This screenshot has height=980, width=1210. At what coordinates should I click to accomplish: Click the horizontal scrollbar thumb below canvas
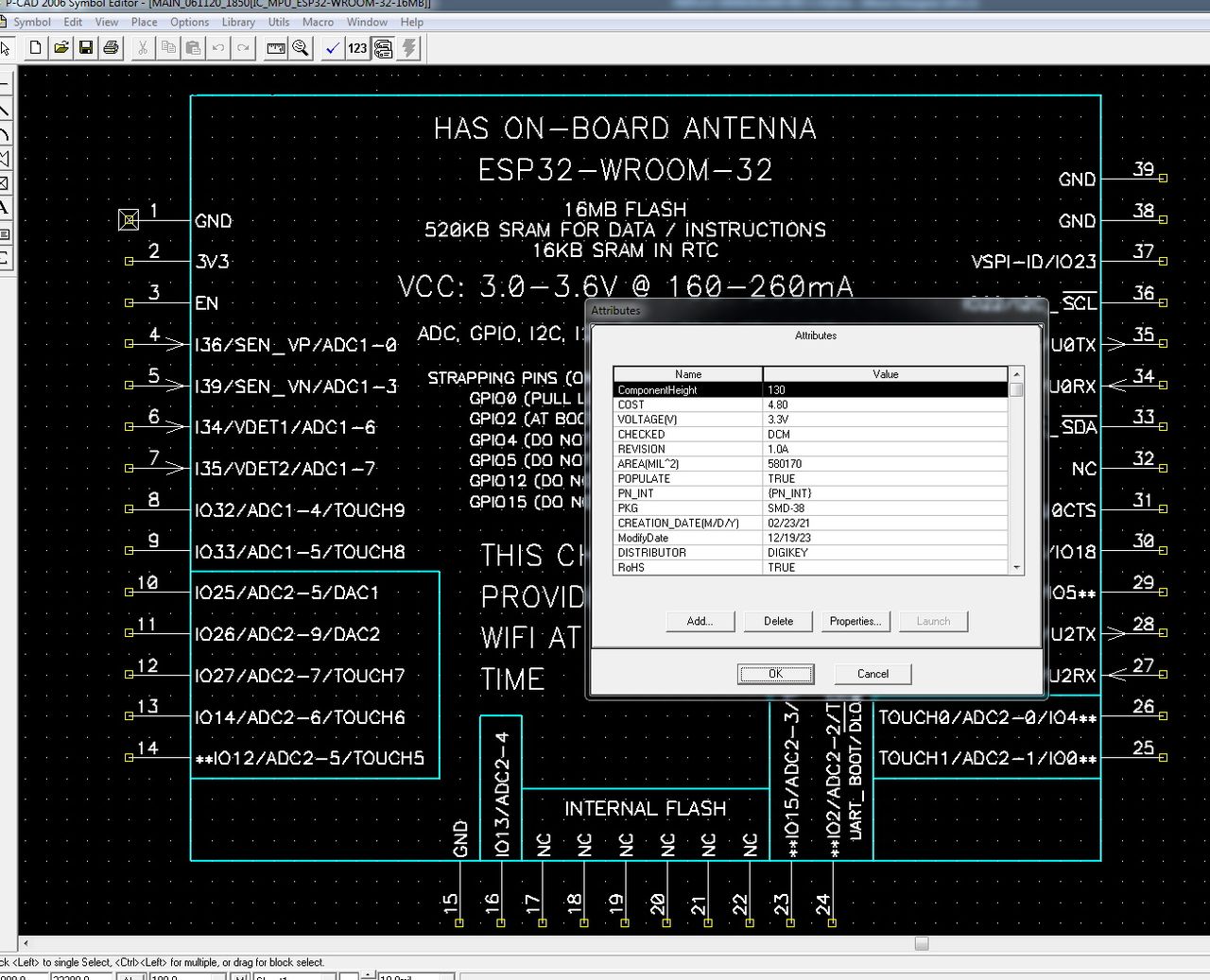click(x=922, y=943)
